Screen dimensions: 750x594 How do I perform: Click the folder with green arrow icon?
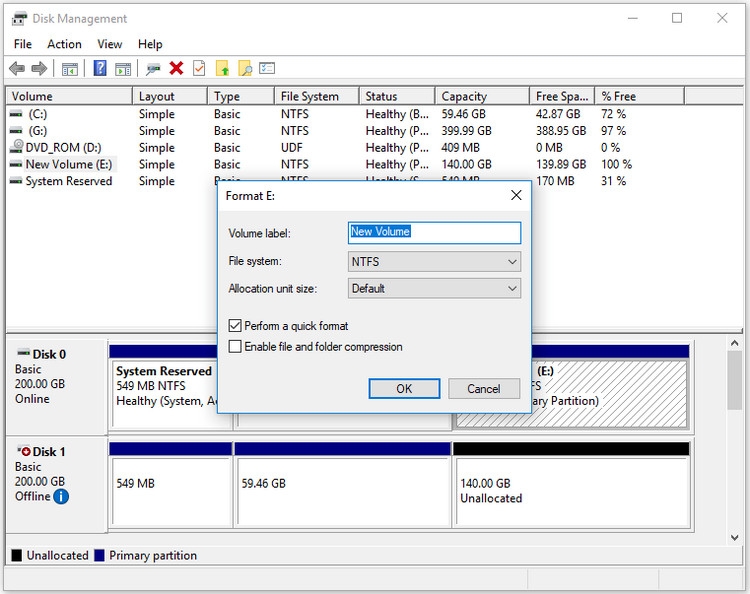tap(222, 68)
